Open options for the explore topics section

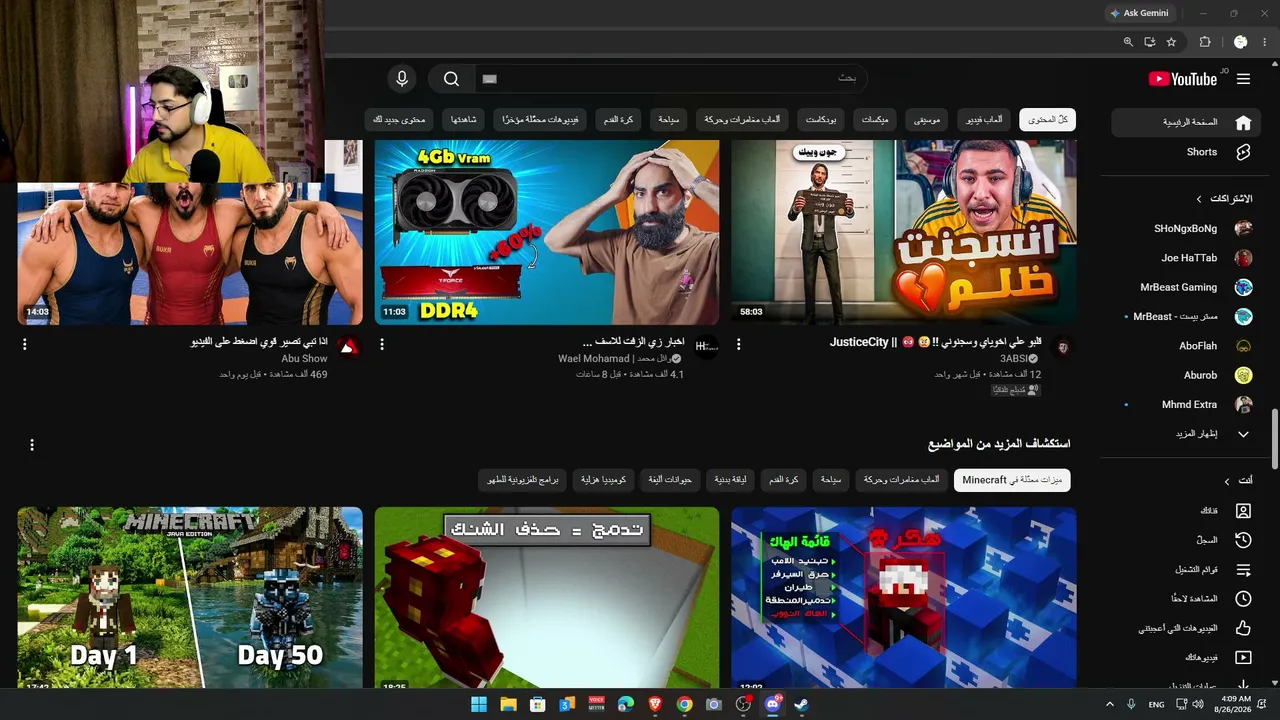coord(32,444)
